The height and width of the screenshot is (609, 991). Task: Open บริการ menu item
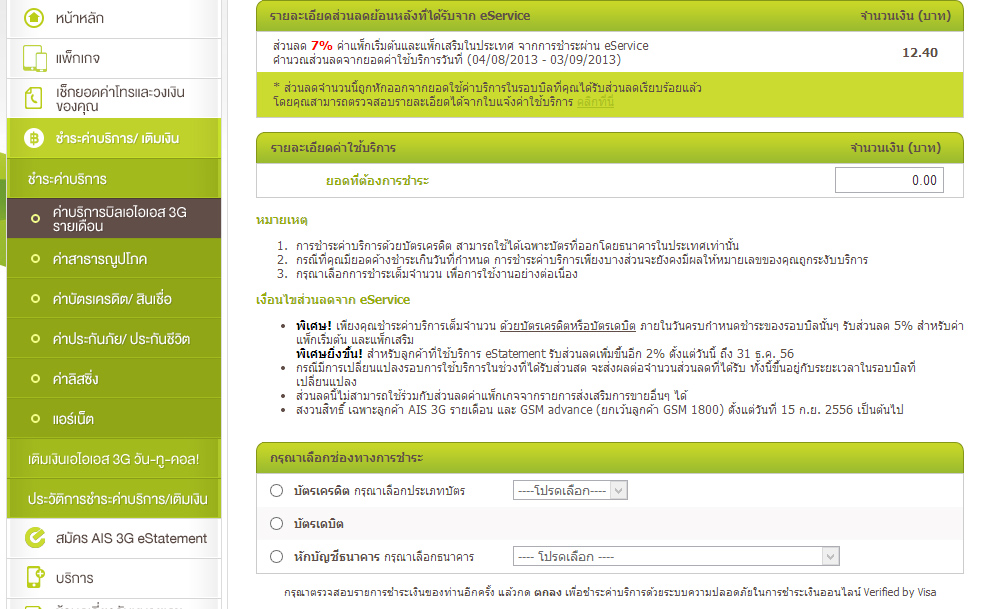click(x=114, y=578)
